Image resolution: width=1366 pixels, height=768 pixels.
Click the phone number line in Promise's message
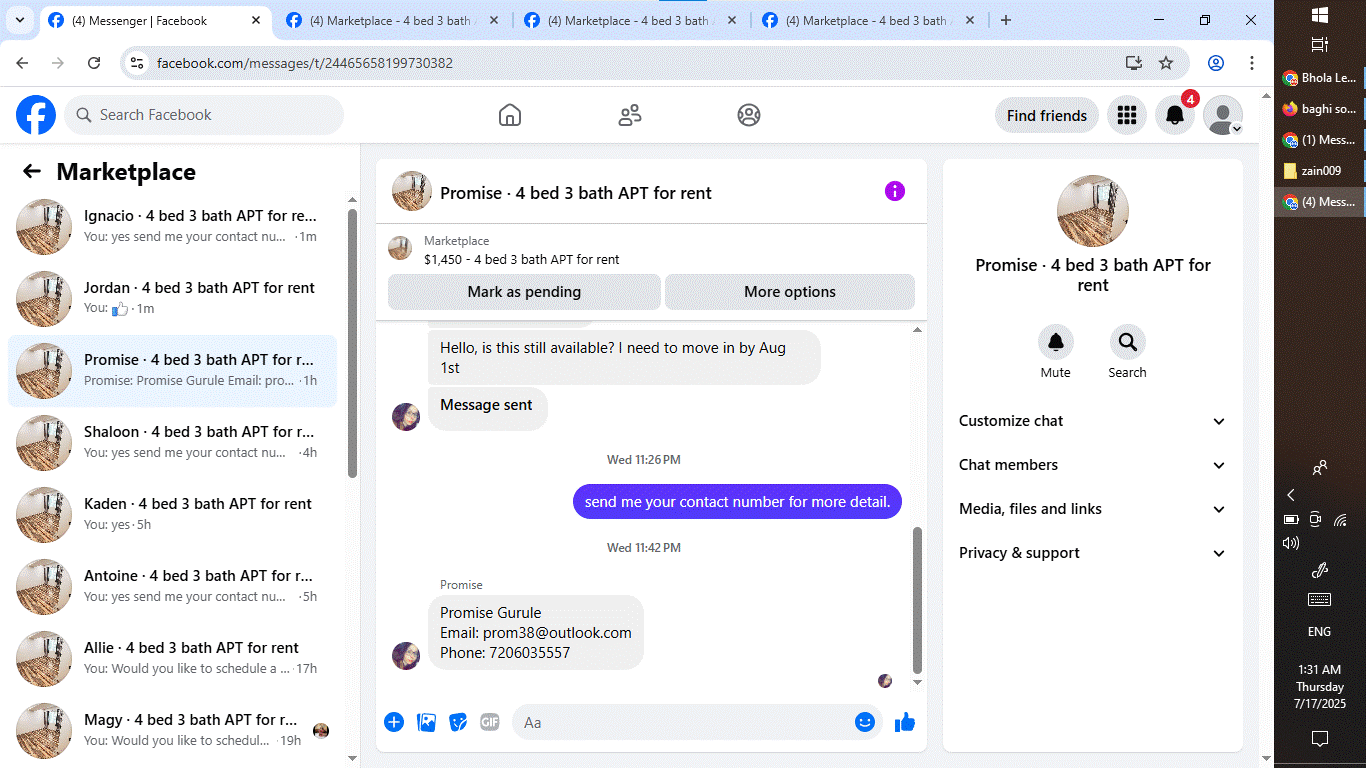point(505,653)
